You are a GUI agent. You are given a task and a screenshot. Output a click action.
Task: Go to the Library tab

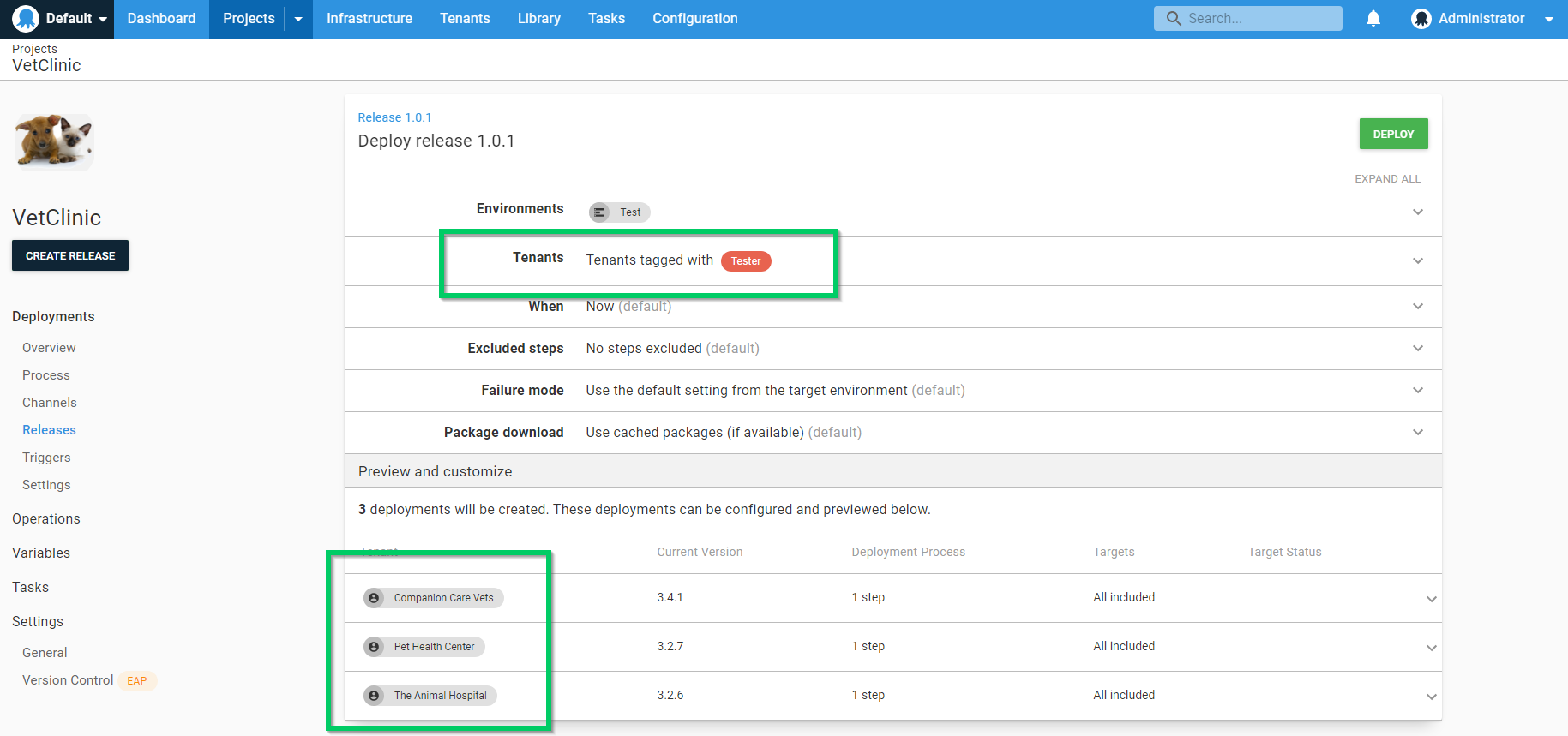point(538,19)
